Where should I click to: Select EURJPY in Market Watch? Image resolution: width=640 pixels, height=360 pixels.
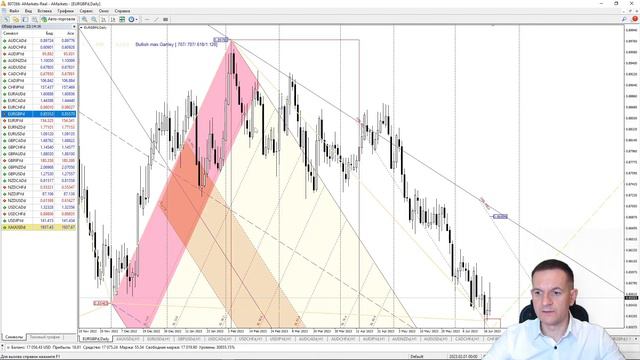pos(39,121)
